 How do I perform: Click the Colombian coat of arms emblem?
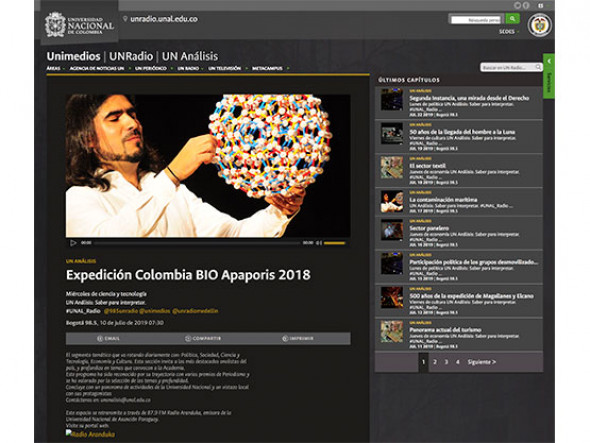click(540, 25)
